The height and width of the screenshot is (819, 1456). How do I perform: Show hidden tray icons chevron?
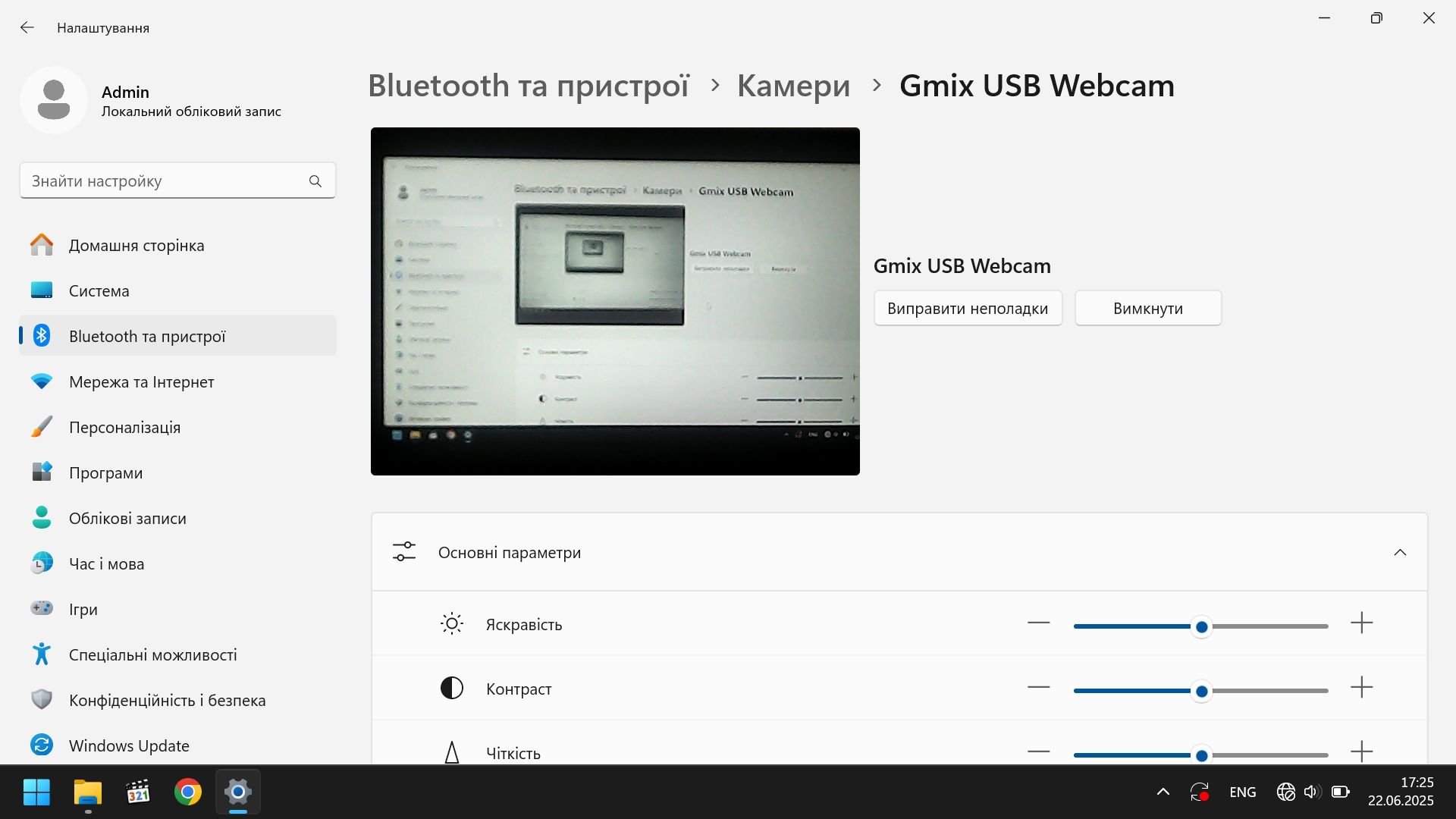pos(1163,792)
